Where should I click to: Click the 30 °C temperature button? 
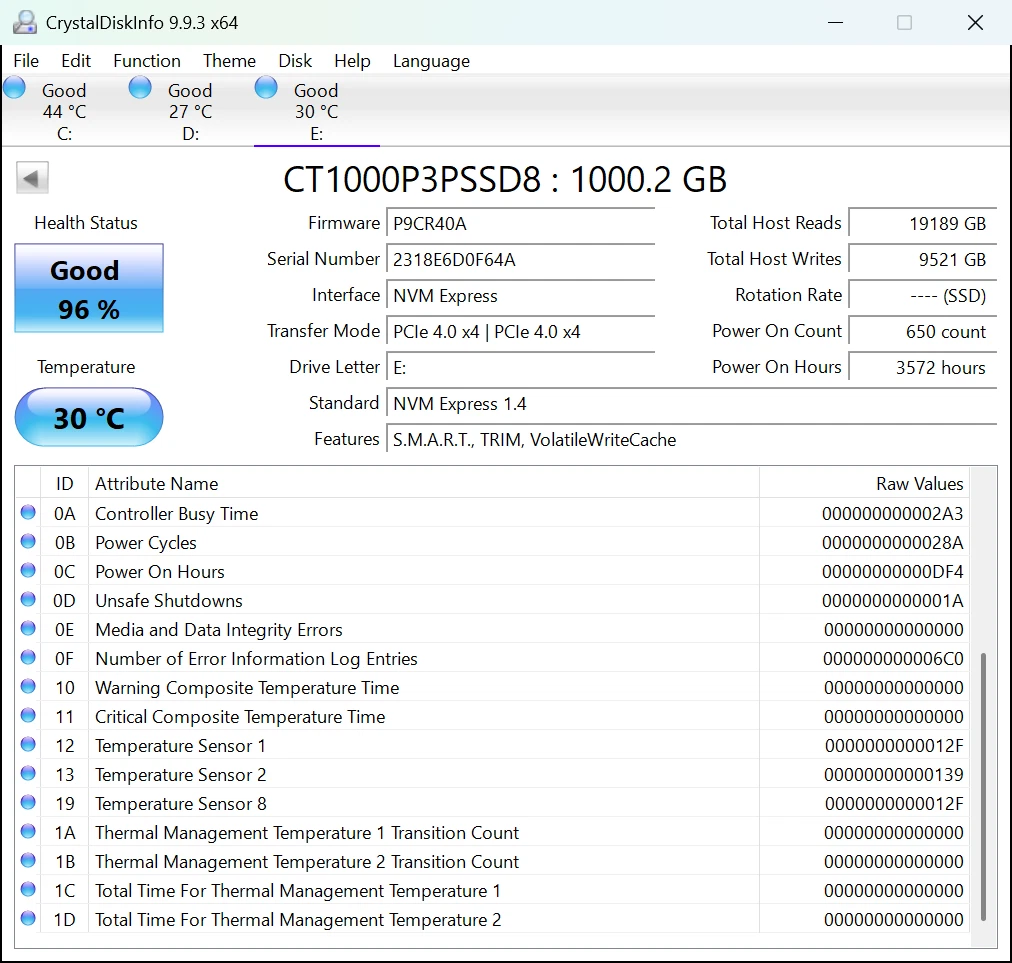(89, 417)
